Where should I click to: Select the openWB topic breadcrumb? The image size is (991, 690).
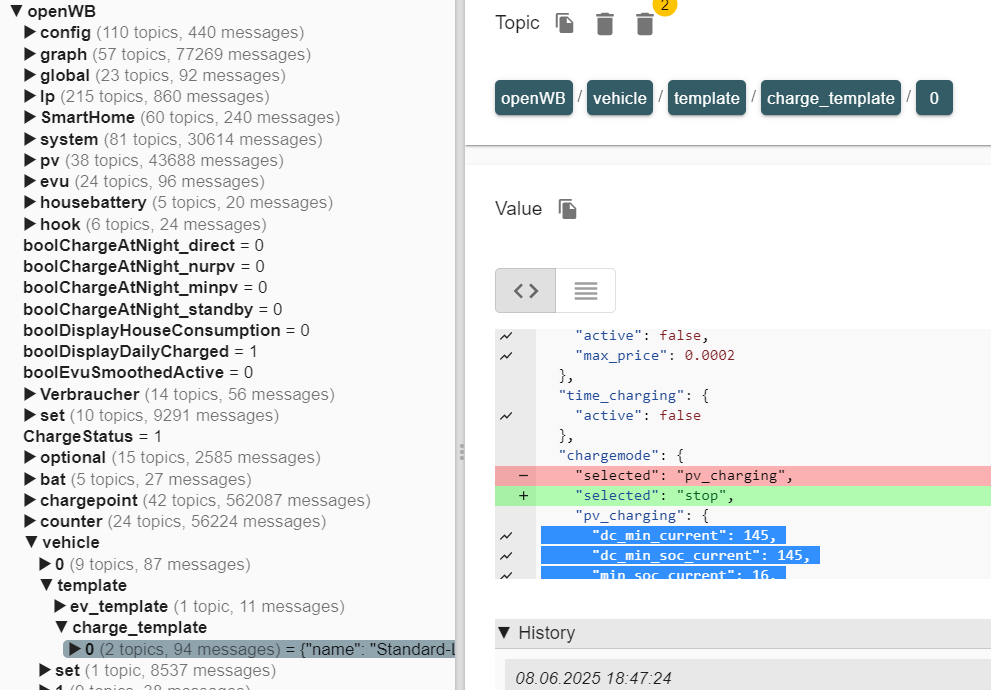(x=533, y=98)
